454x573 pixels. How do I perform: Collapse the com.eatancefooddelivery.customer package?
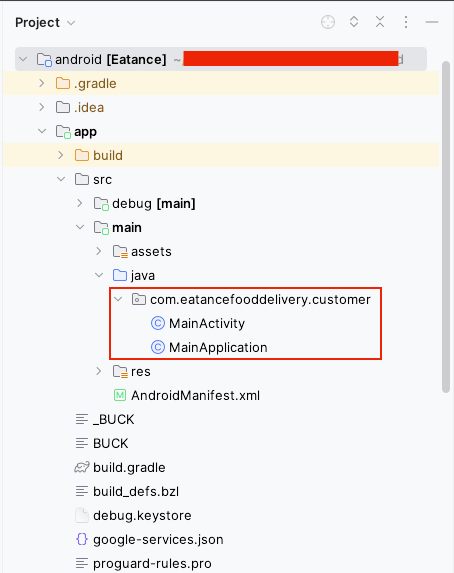click(118, 300)
